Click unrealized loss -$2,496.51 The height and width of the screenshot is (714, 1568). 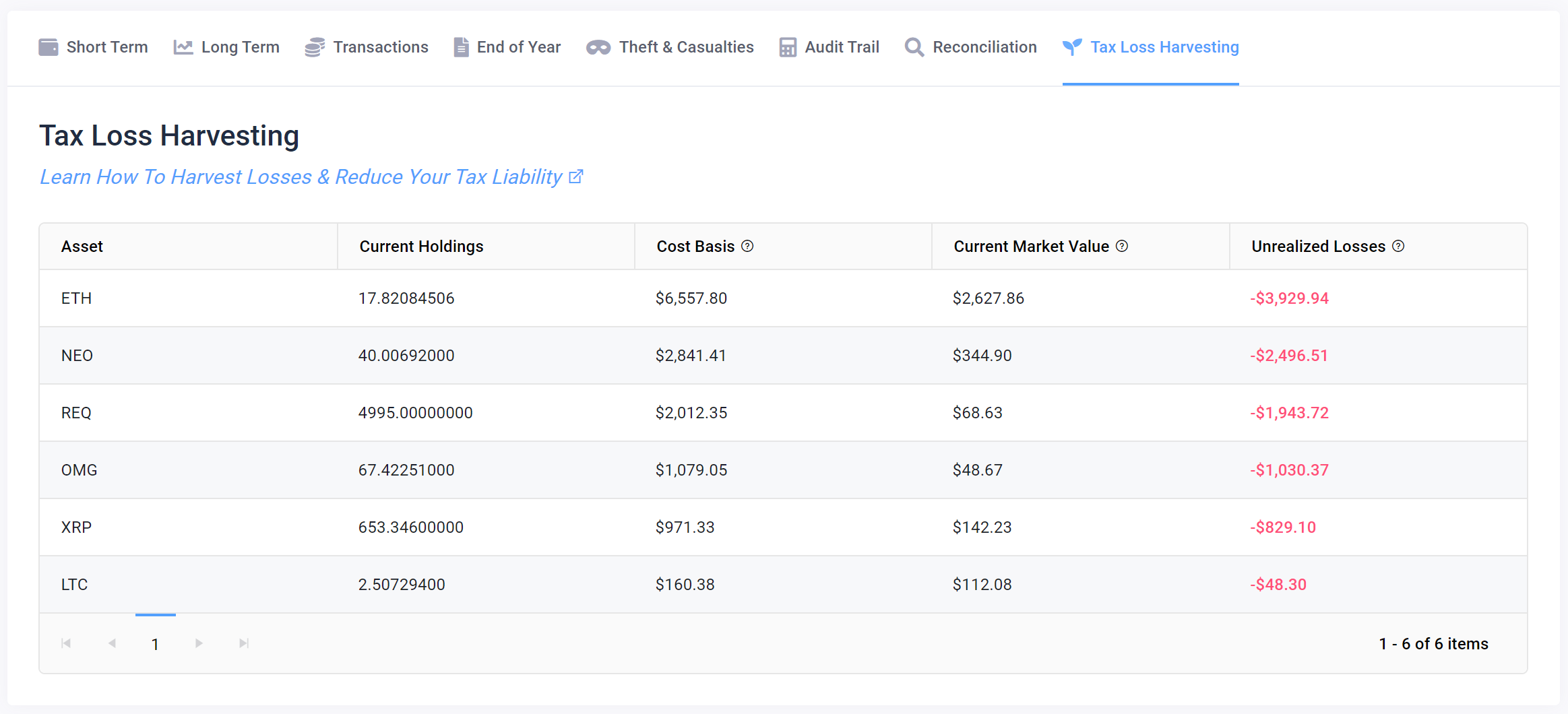1288,356
